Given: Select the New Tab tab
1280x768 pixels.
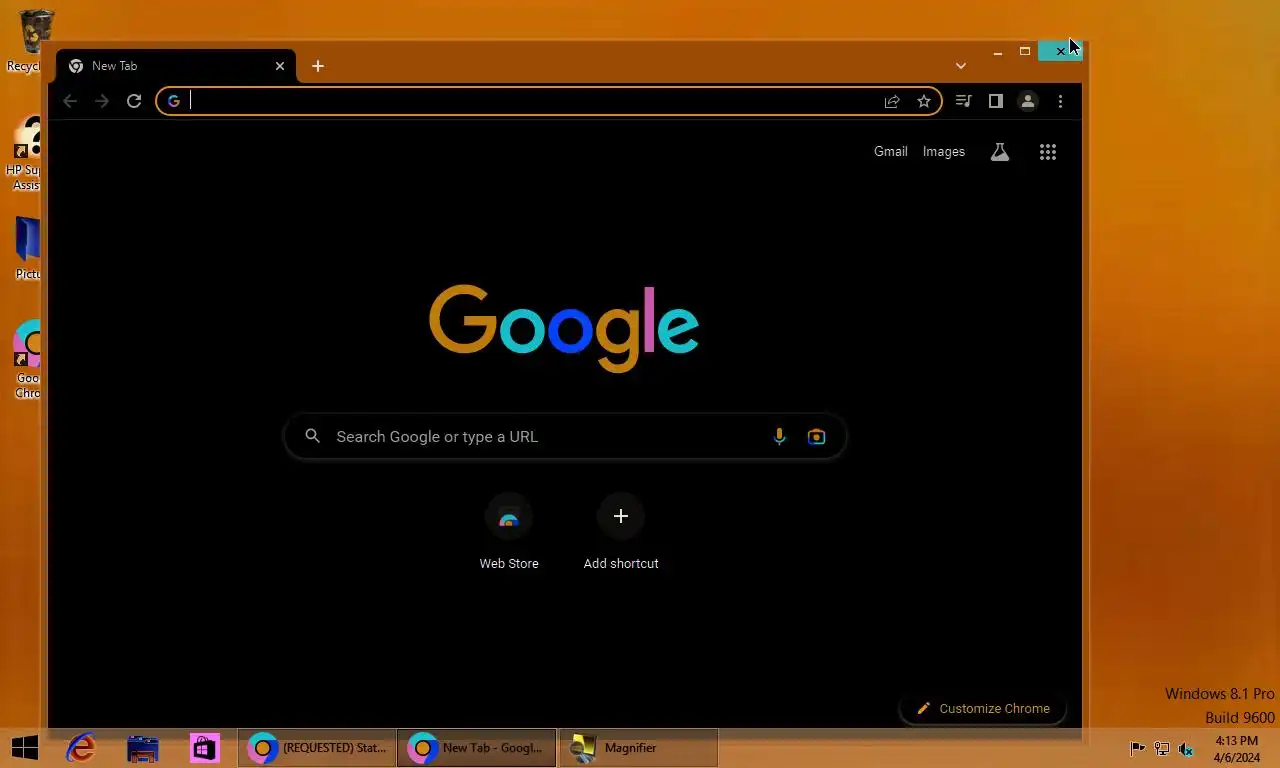Looking at the screenshot, I should tap(176, 66).
